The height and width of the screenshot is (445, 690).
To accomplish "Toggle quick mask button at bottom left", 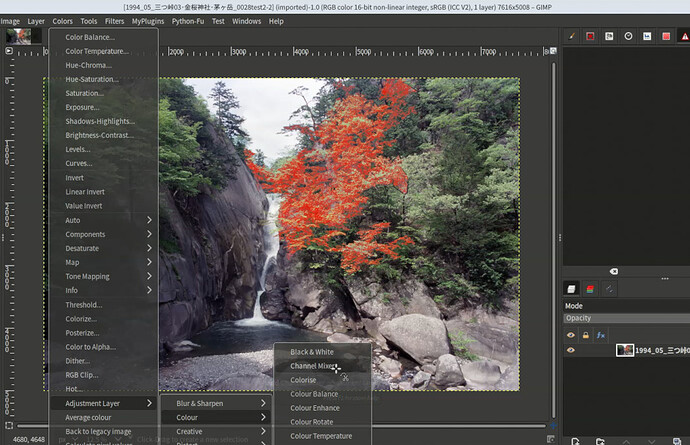I will (9, 426).
